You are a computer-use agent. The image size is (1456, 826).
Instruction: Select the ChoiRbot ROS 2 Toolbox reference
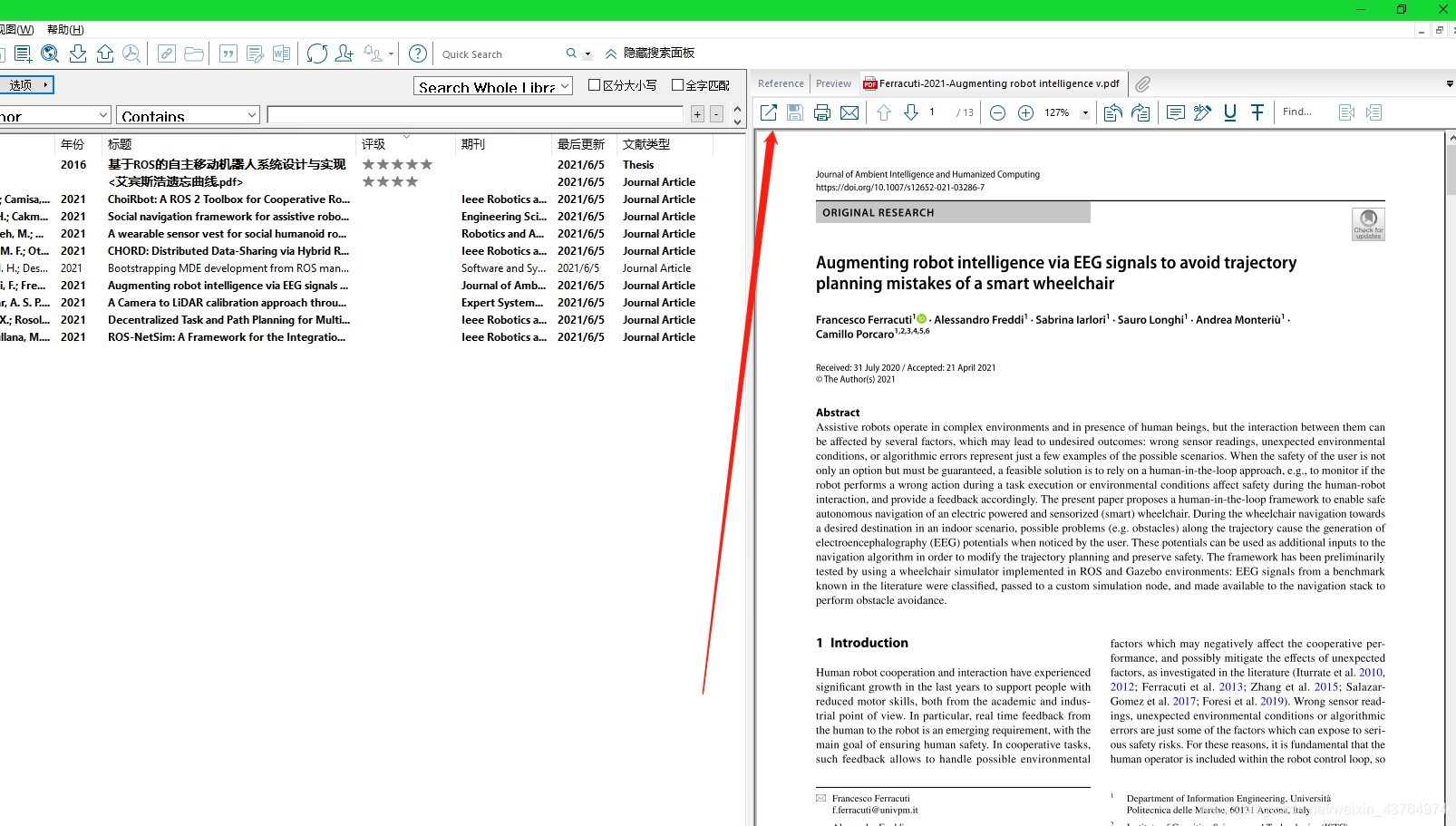point(228,199)
